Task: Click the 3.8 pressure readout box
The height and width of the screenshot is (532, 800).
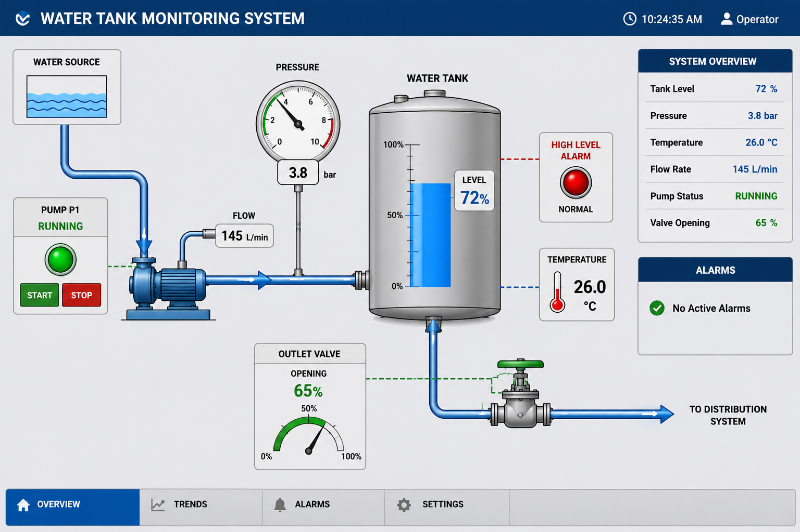Action: tap(298, 172)
